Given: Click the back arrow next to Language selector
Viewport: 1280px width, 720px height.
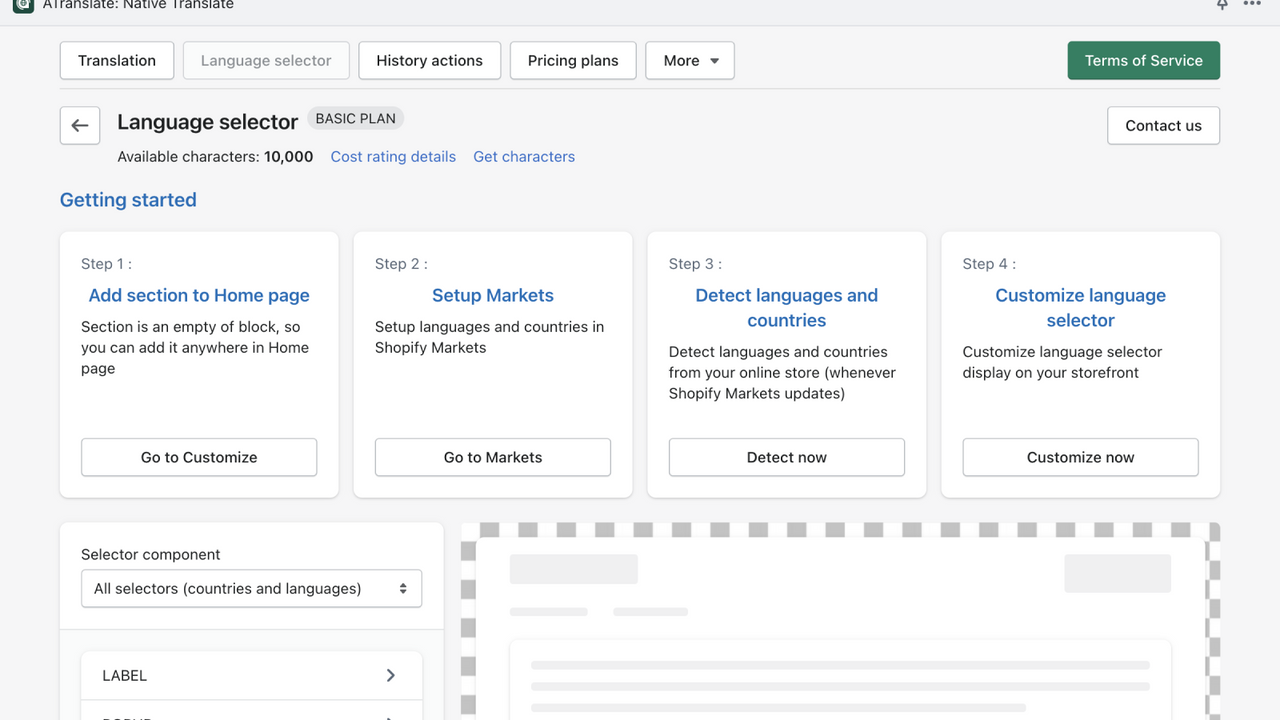Looking at the screenshot, I should click(x=79, y=125).
